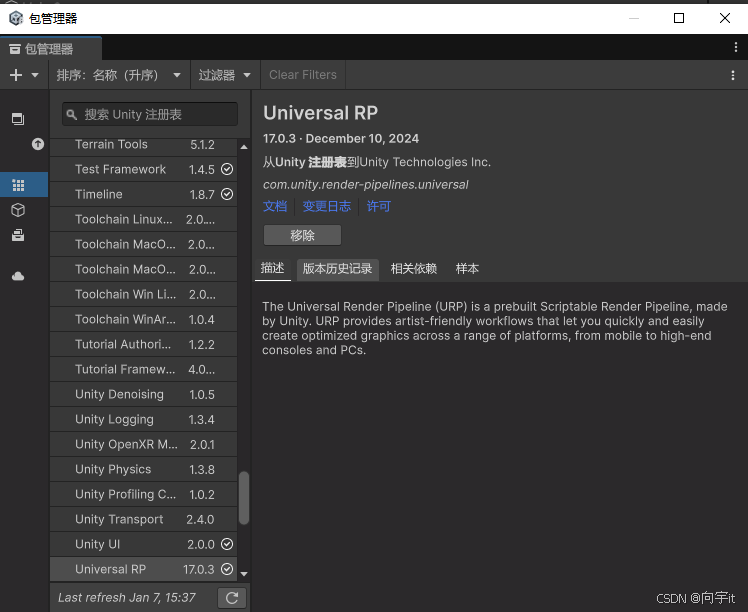This screenshot has width=748, height=612.
Task: Maximize the 包管理器 window
Action: [x=679, y=18]
